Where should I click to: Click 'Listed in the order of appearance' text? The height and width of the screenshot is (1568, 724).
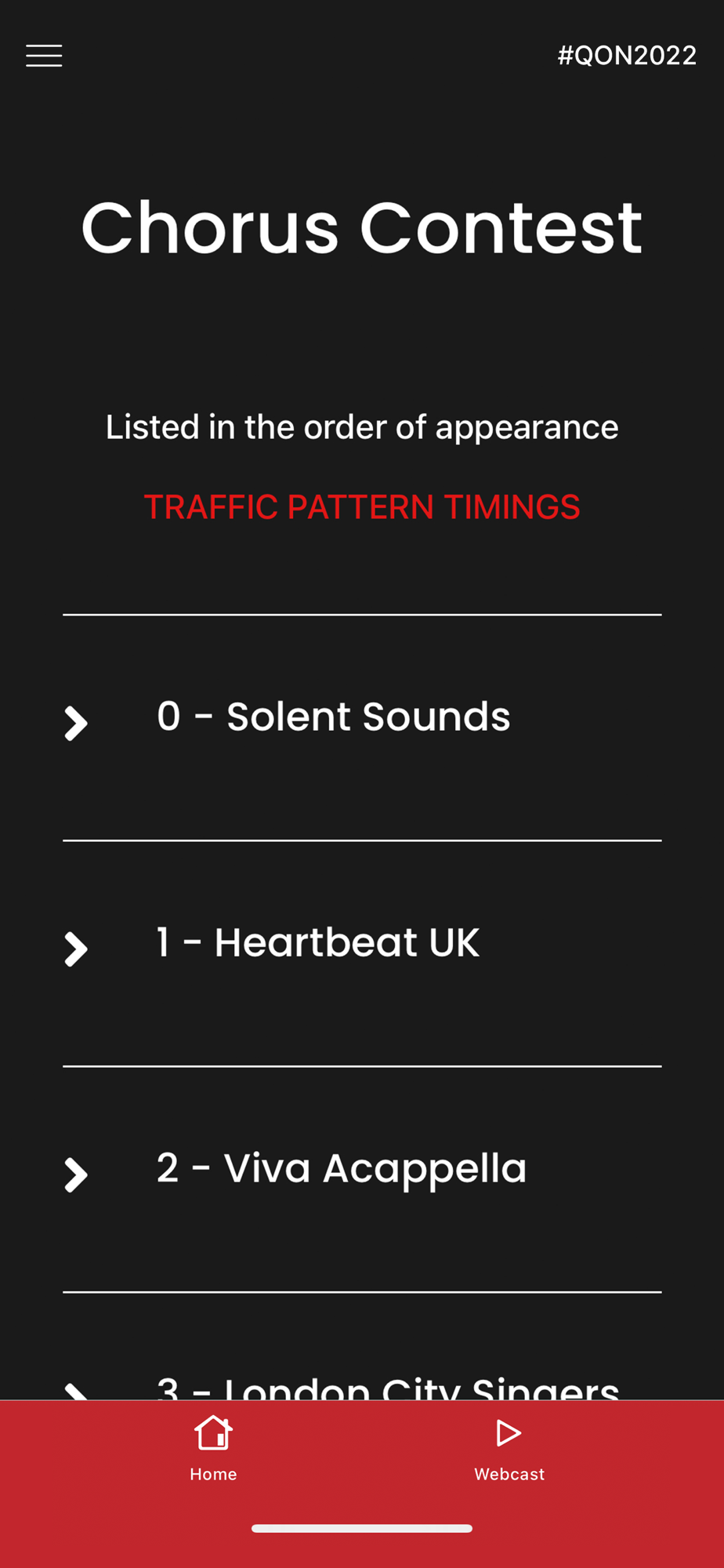(x=362, y=427)
